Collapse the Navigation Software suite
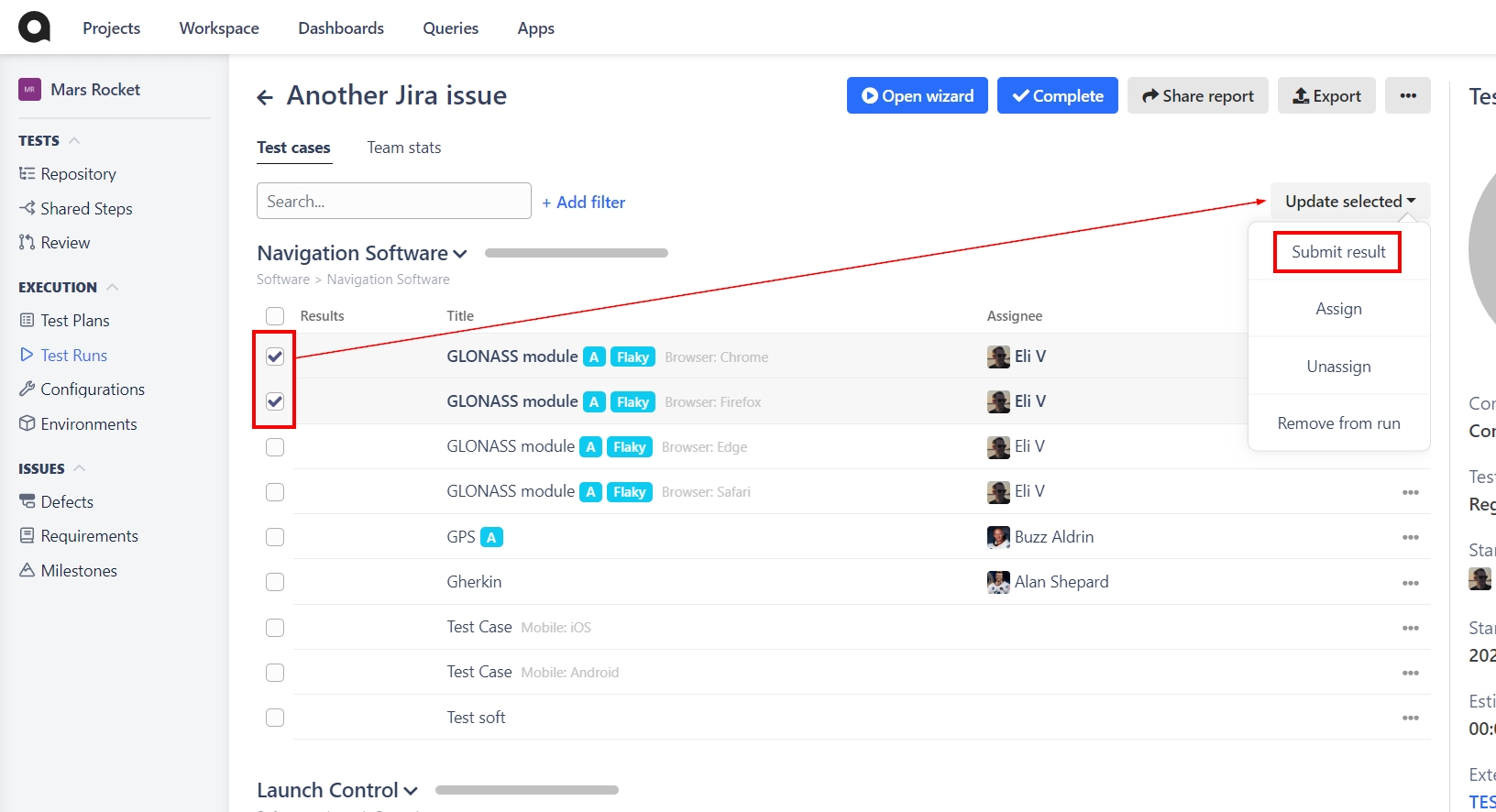The width and height of the screenshot is (1496, 812). tap(460, 254)
